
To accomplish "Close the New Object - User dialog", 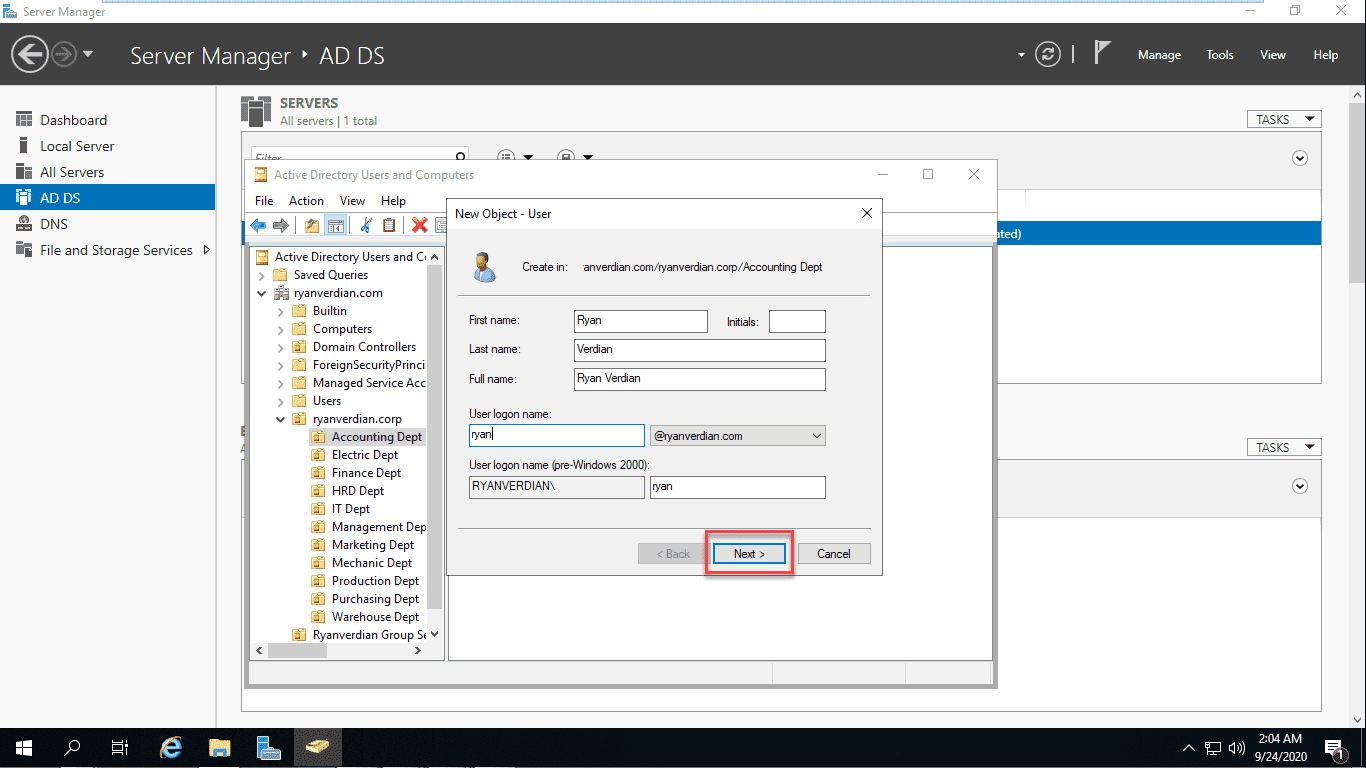I will [867, 213].
